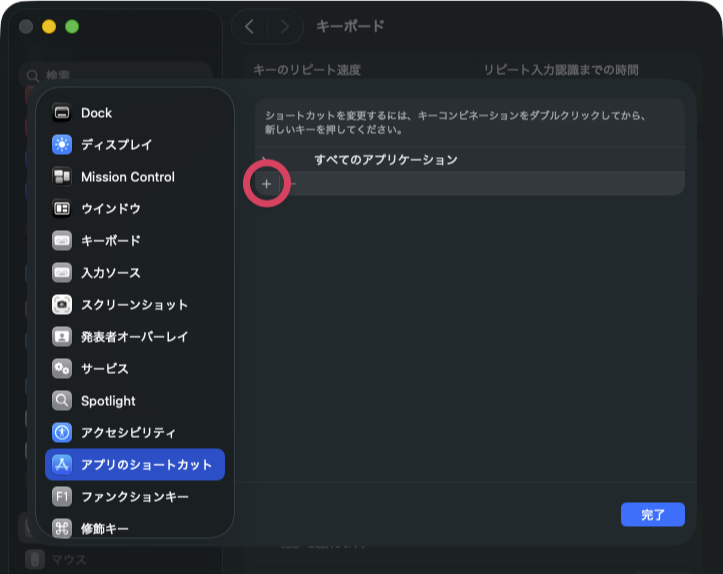Open the キーボード shortcuts category
Viewport: 723px width, 574px height.
click(110, 241)
